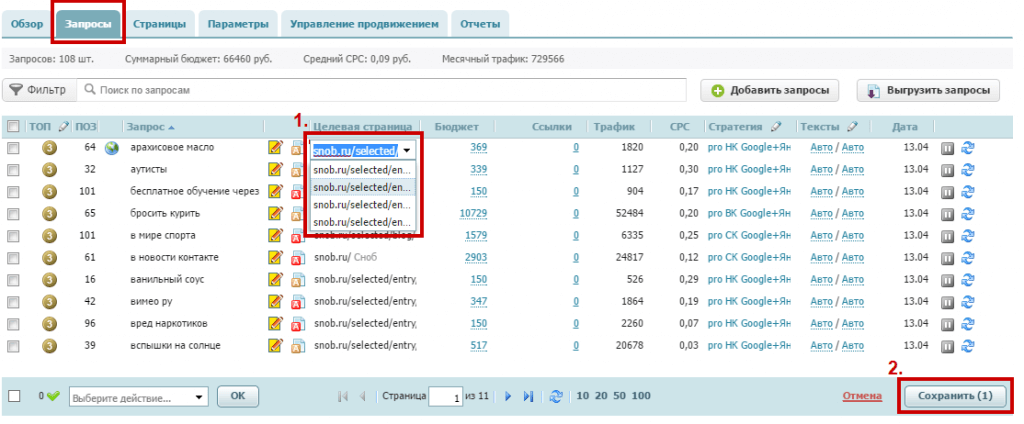Click the 'Сохранить (1)' button
The width and height of the screenshot is (1024, 424).
[955, 396]
